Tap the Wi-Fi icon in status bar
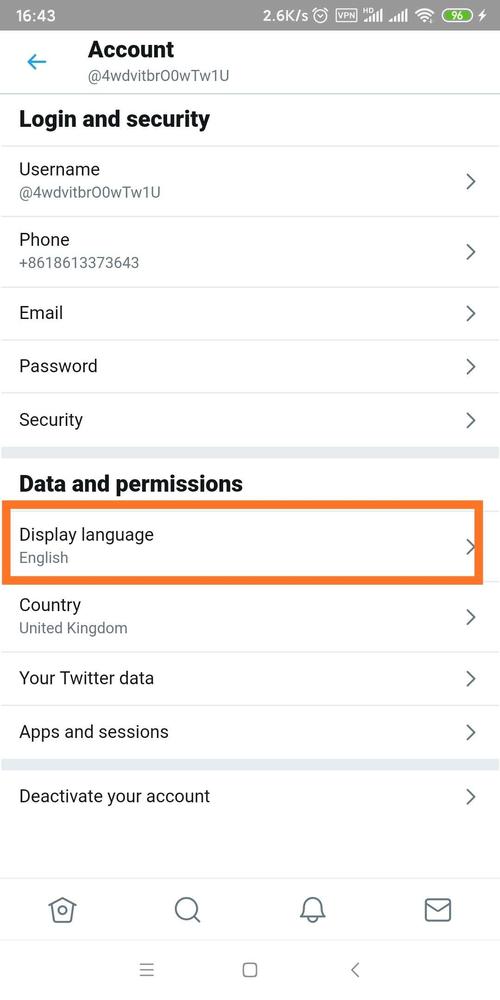The width and height of the screenshot is (500, 1000). pos(424,16)
